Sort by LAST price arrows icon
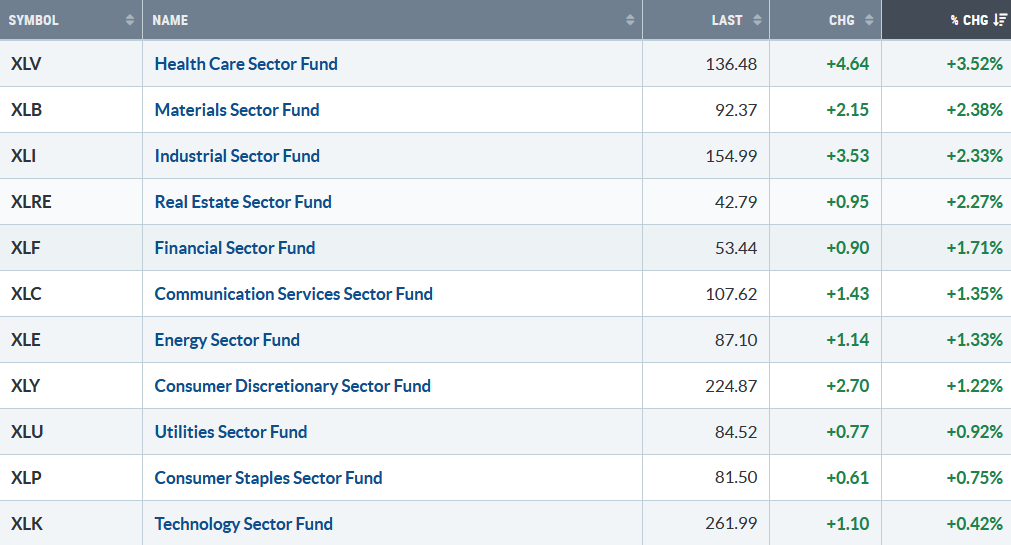The width and height of the screenshot is (1011, 545). tap(757, 20)
